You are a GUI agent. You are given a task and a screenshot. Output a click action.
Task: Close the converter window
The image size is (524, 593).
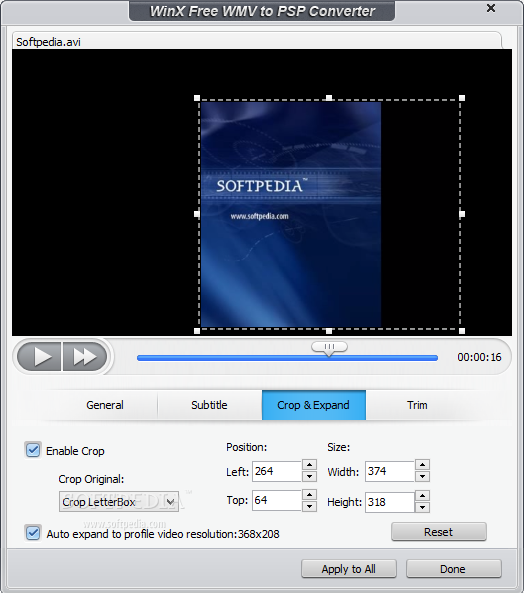[x=491, y=8]
